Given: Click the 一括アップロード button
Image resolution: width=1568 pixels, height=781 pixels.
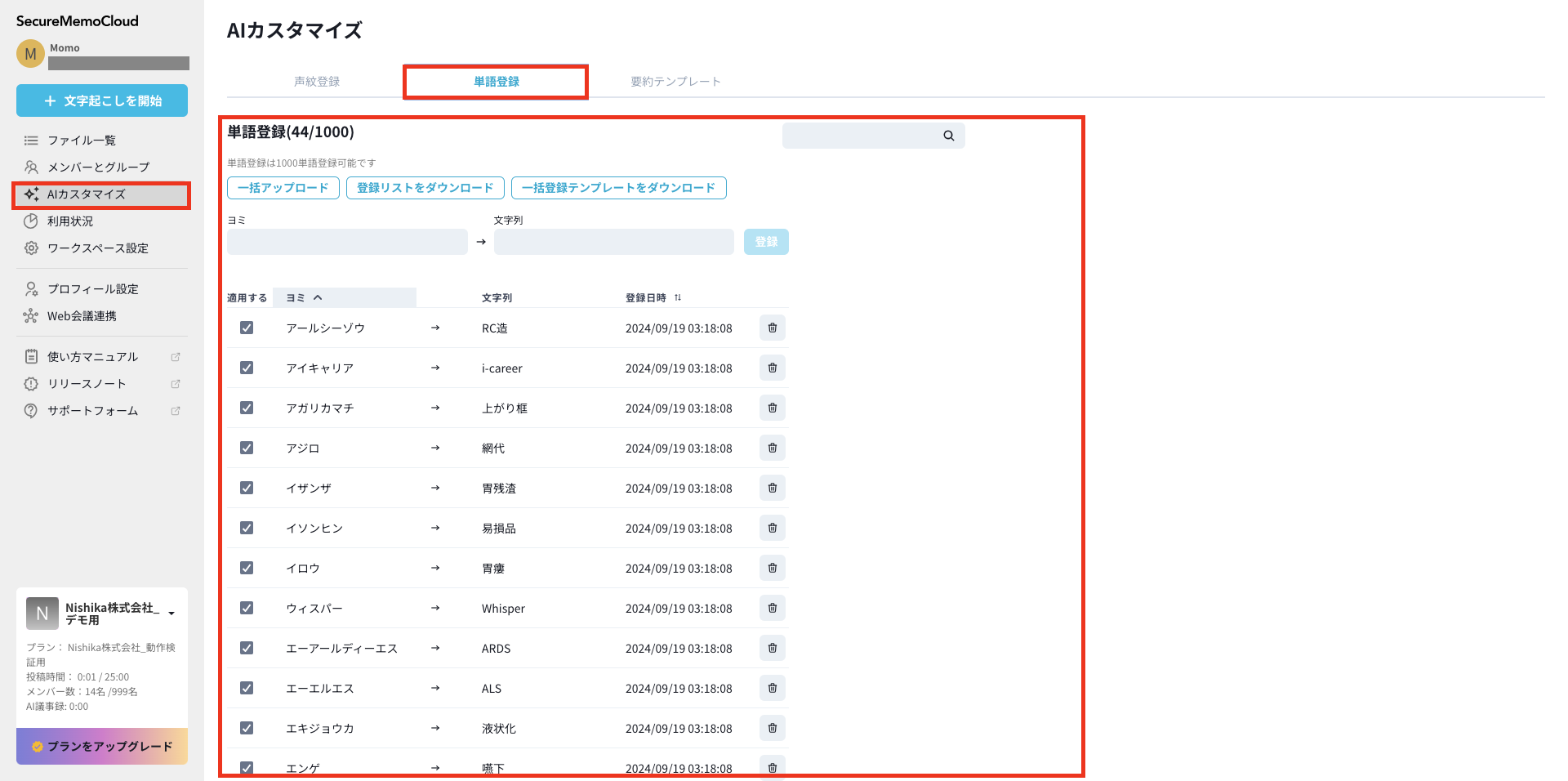Looking at the screenshot, I should (x=283, y=188).
